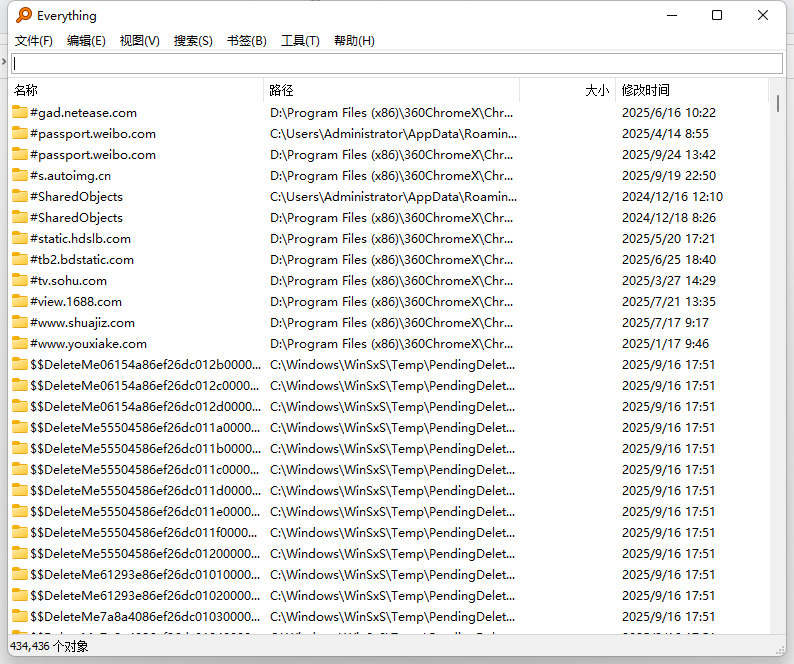The width and height of the screenshot is (794, 664).
Task: Click the date 2025/9/19 22:50
Action: coord(669,175)
